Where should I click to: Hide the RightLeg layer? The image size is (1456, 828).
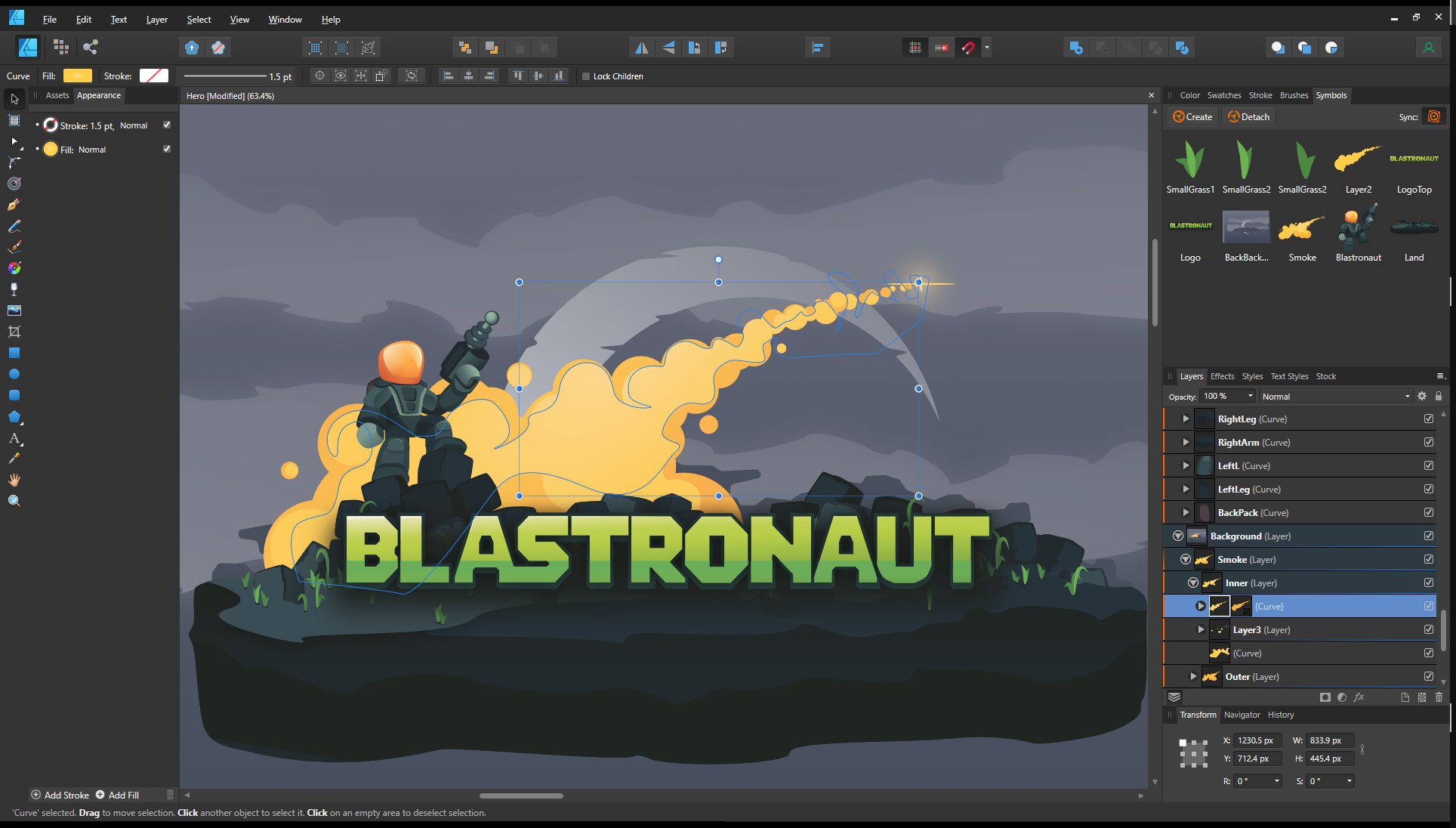pyautogui.click(x=1429, y=419)
